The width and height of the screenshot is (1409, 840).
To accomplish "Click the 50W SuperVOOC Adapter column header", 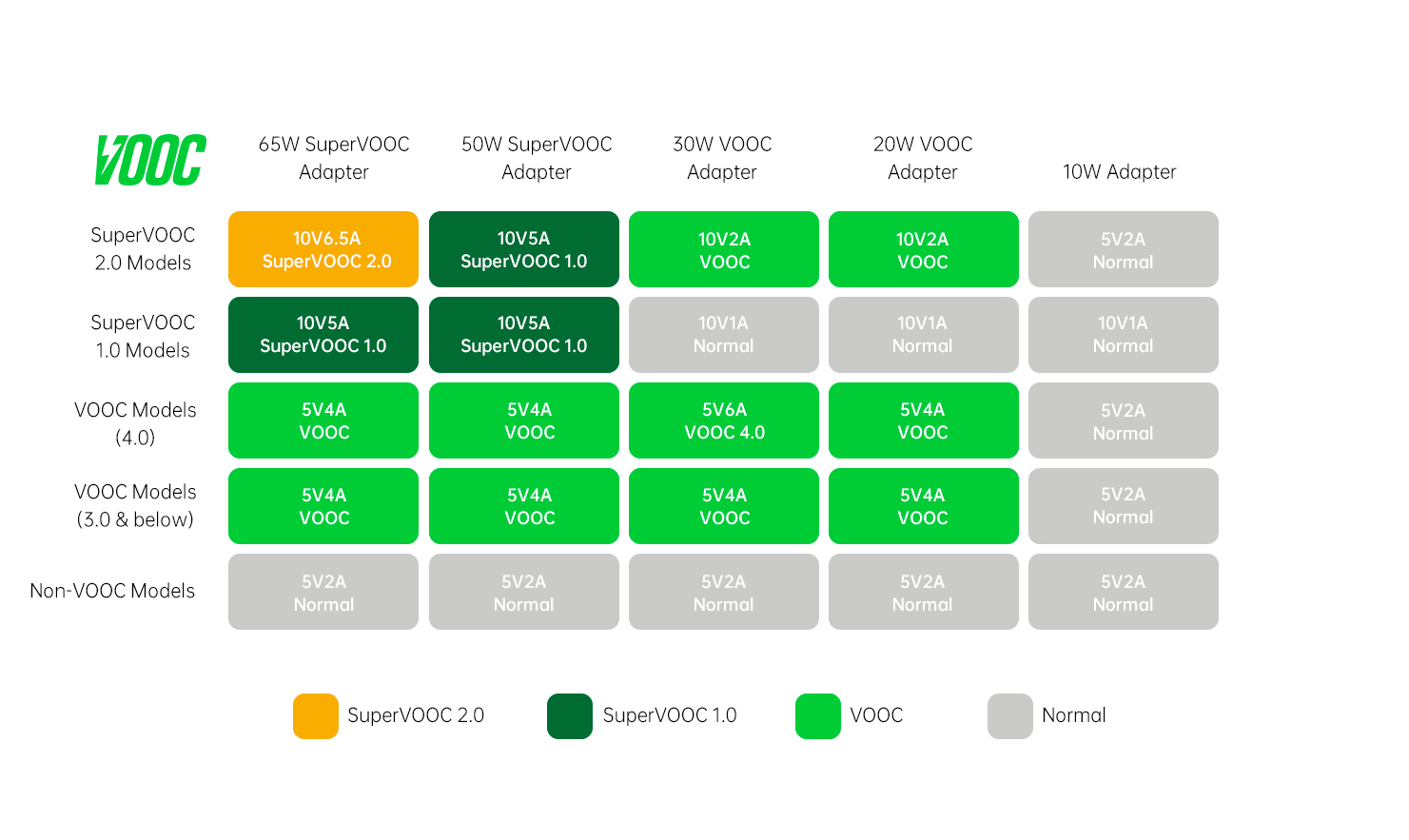I will point(537,158).
